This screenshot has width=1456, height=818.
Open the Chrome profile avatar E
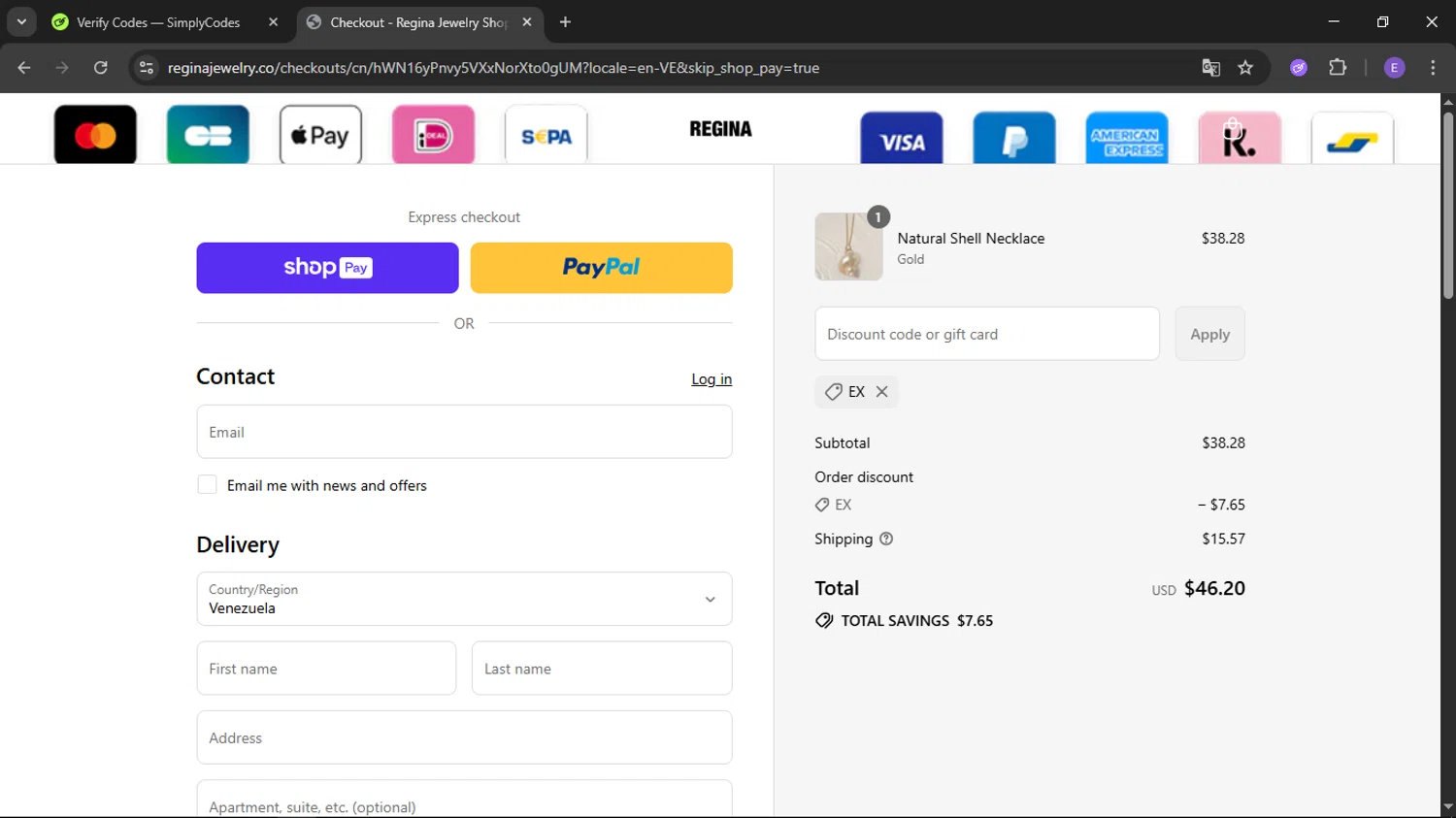pos(1394,68)
